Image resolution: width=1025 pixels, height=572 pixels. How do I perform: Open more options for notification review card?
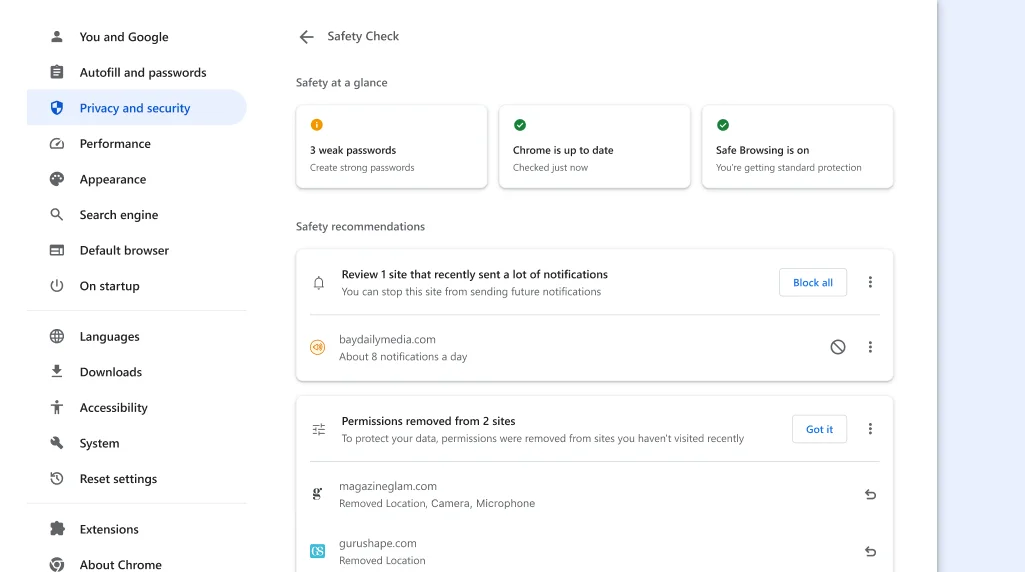point(870,283)
